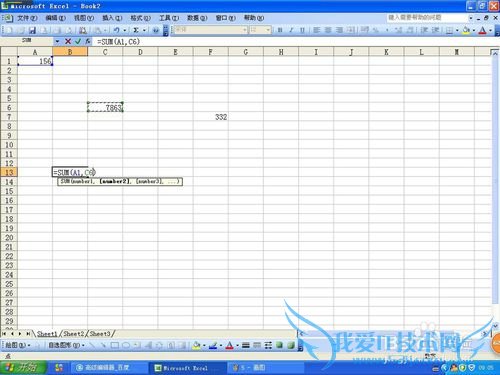Switch to the Sheet3 tab
Image resolution: width=500 pixels, height=375 pixels.
(x=100, y=333)
